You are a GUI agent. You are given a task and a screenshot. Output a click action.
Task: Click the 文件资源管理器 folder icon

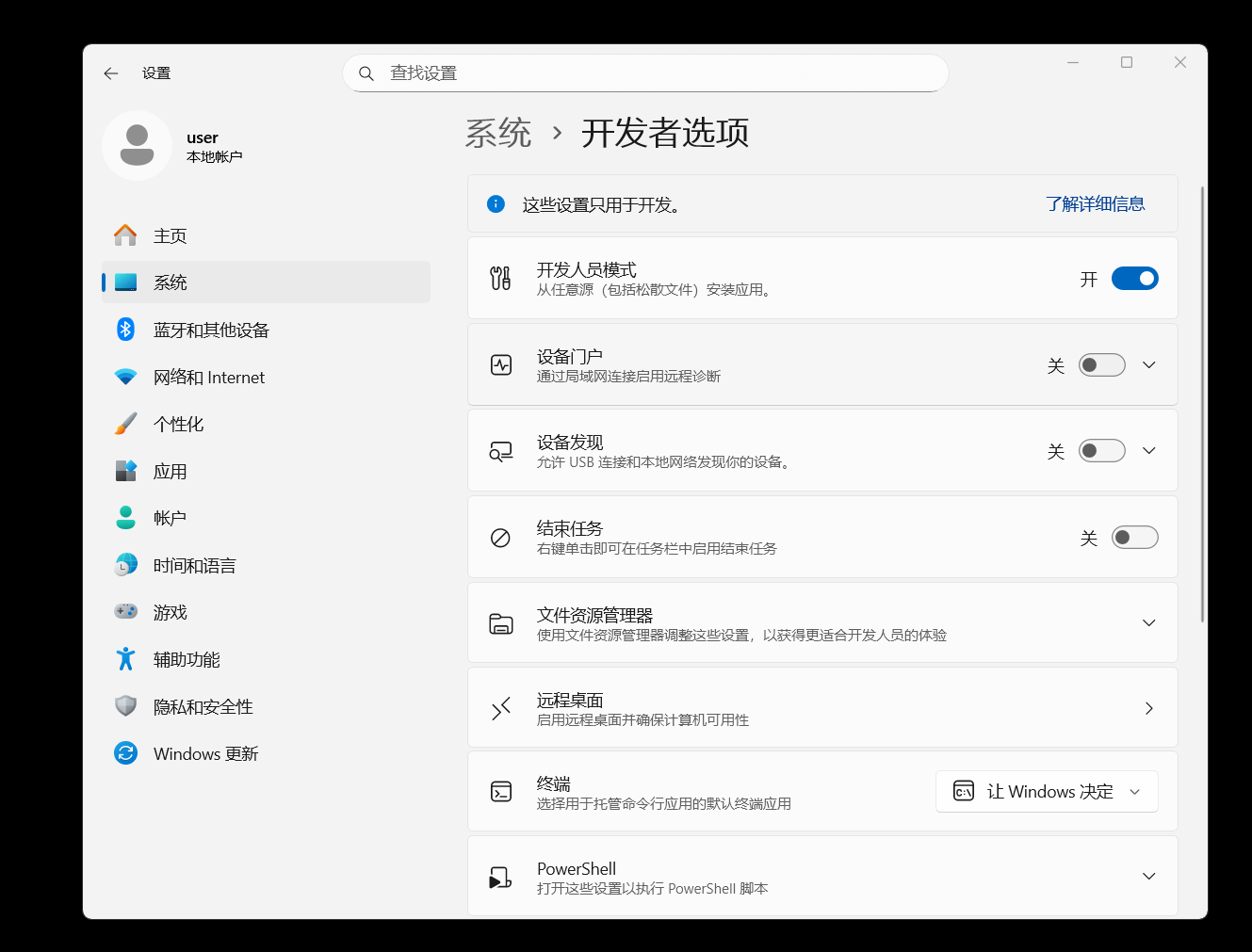tap(500, 621)
